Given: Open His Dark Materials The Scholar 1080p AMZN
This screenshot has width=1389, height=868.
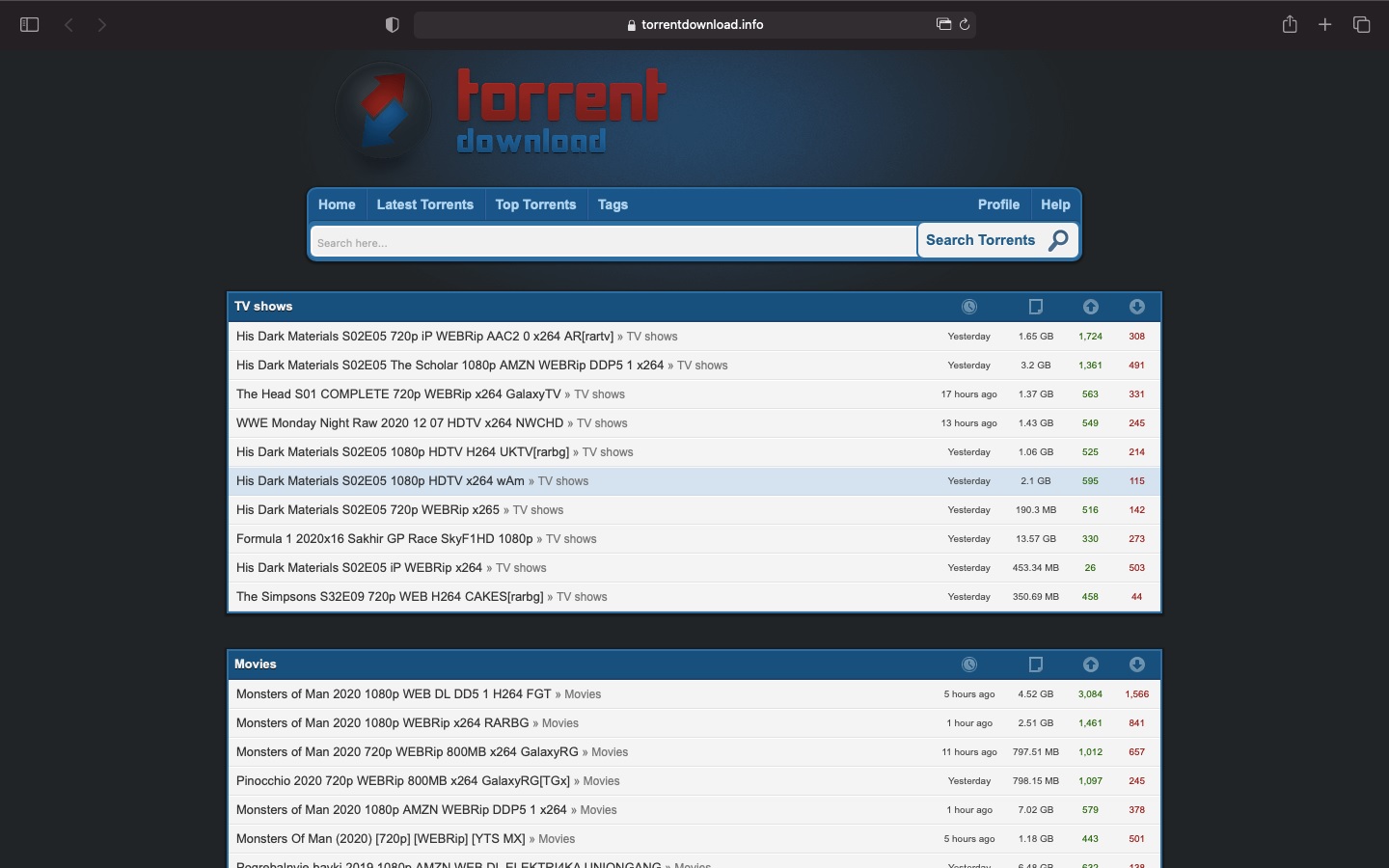Looking at the screenshot, I should (449, 366).
